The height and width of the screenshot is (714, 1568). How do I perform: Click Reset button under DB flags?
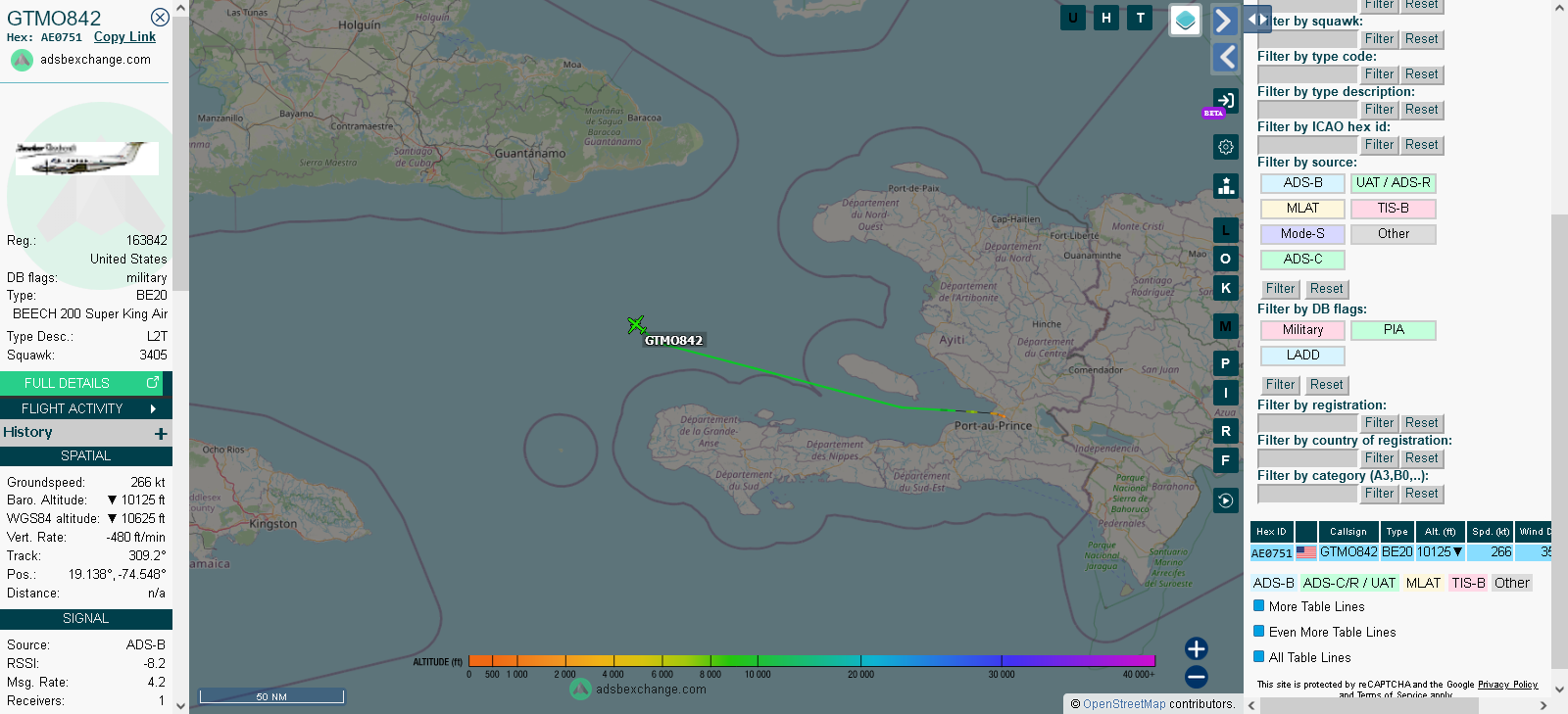pos(1326,385)
